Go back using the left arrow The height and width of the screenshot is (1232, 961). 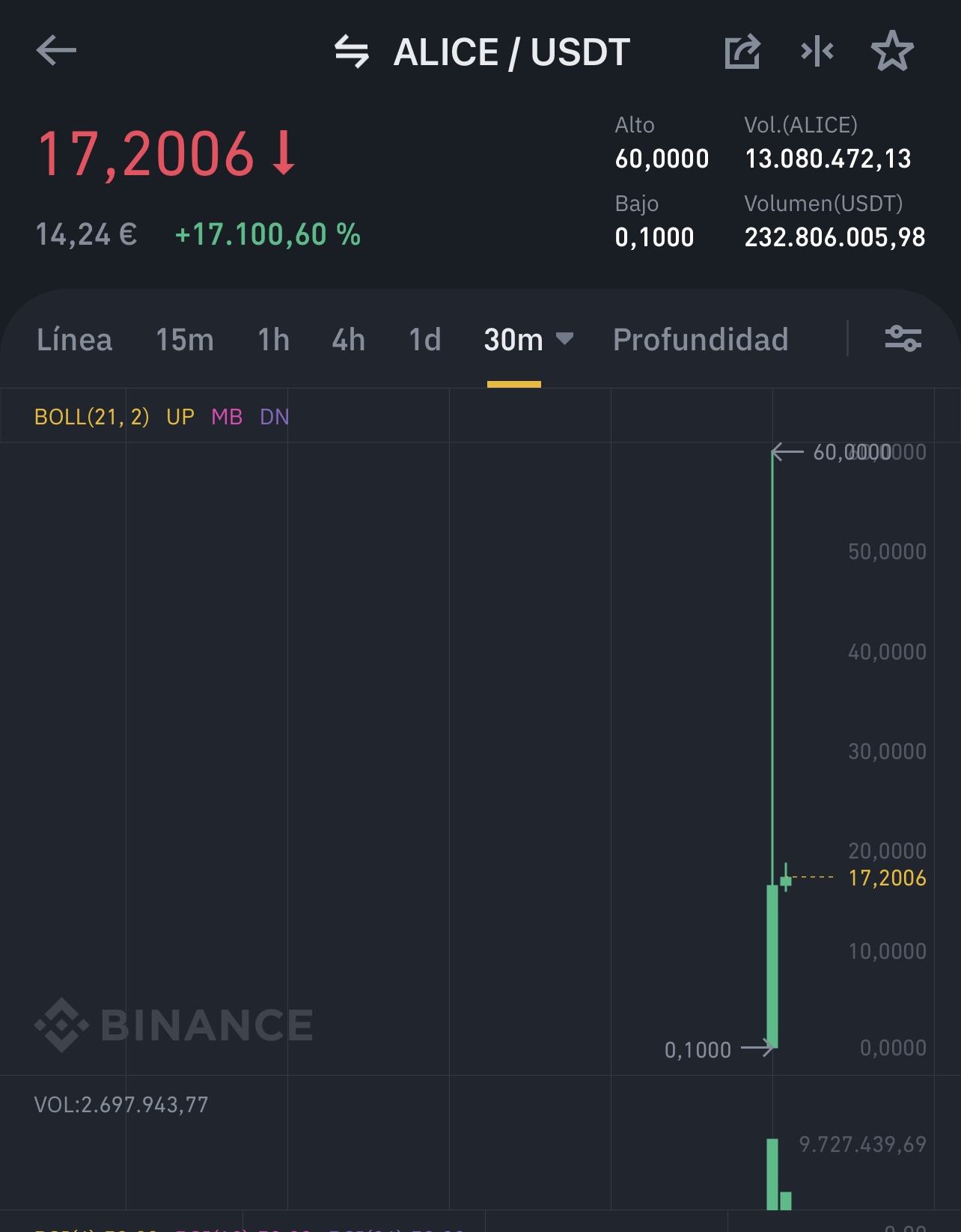pyautogui.click(x=56, y=51)
